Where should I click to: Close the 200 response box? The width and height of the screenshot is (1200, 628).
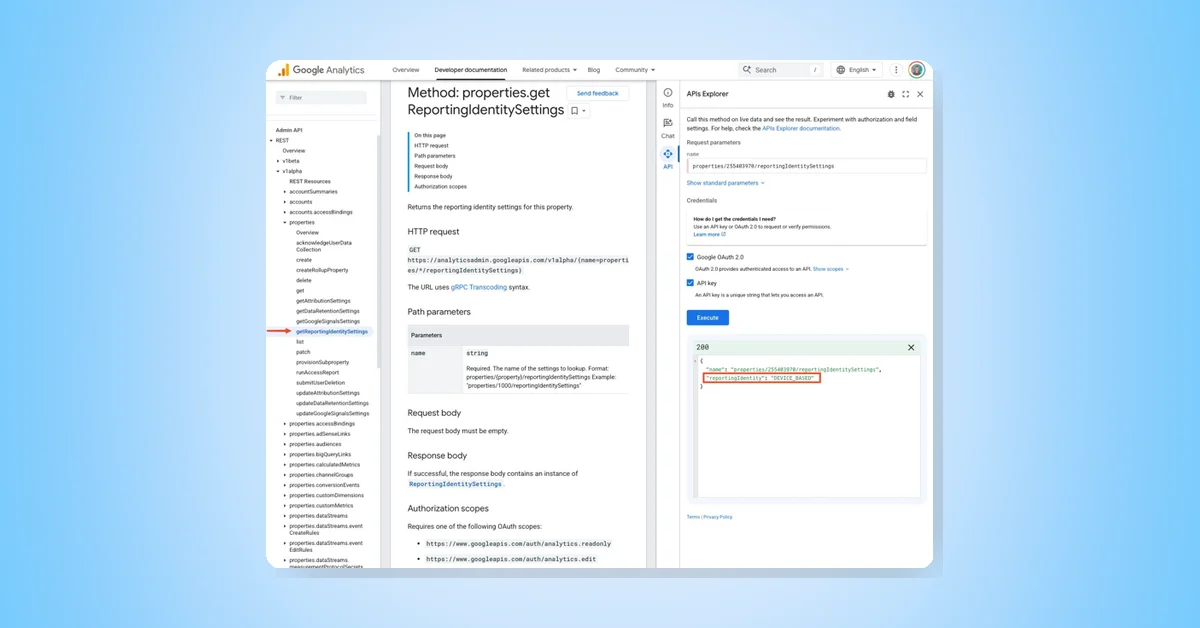(x=911, y=347)
